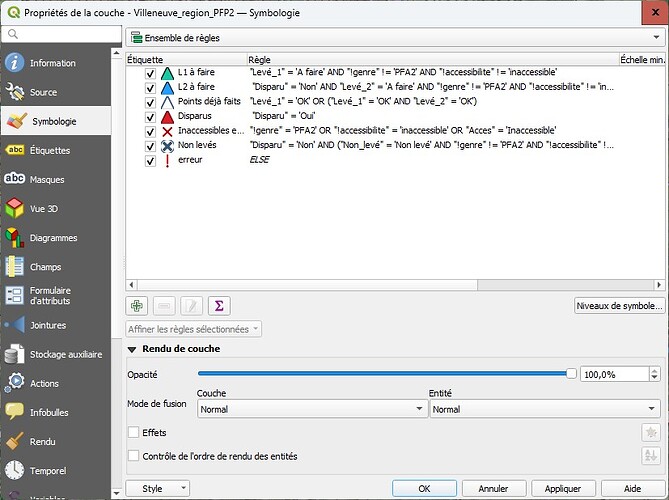Click the remove rule minus icon

click(164, 306)
